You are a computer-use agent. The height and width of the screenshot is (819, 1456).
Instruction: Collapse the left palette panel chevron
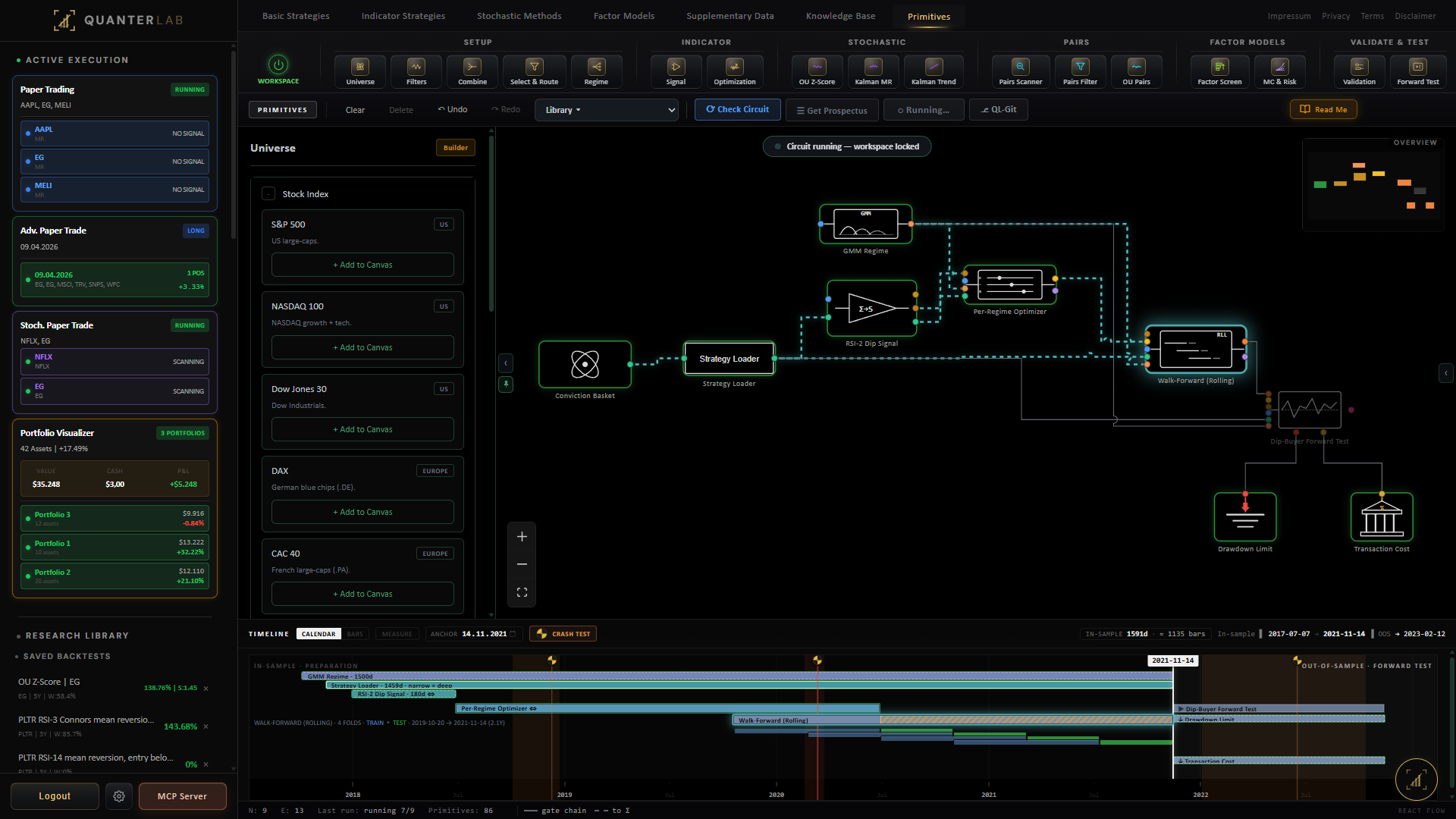[x=506, y=363]
